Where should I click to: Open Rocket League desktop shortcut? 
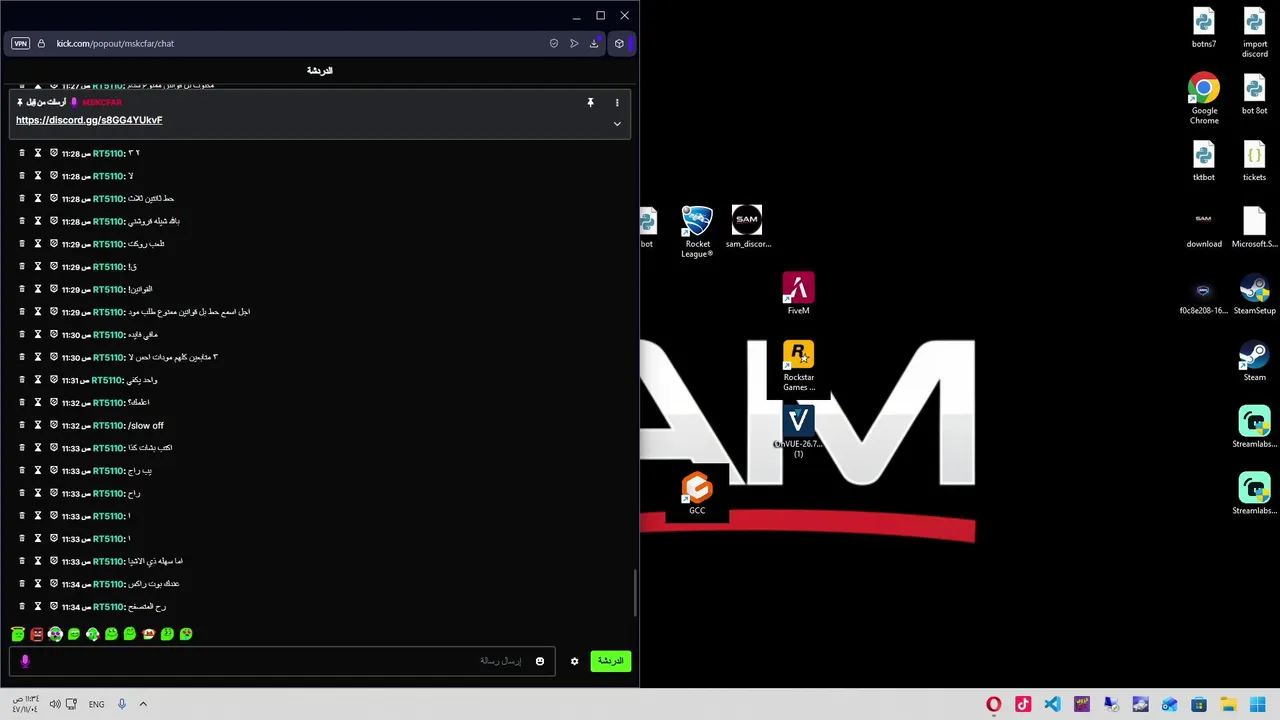coord(697,232)
